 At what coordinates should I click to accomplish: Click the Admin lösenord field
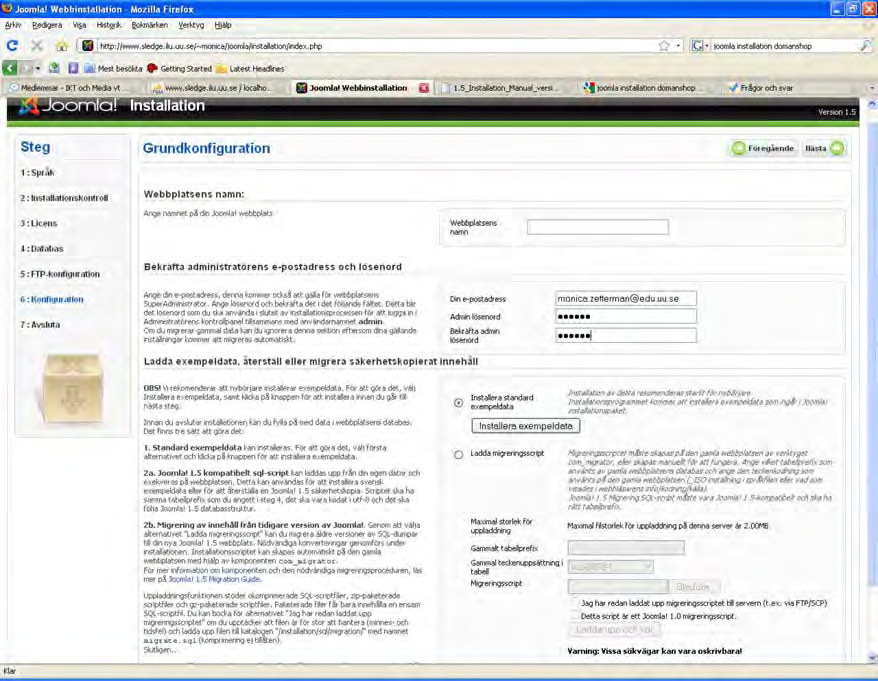point(625,316)
